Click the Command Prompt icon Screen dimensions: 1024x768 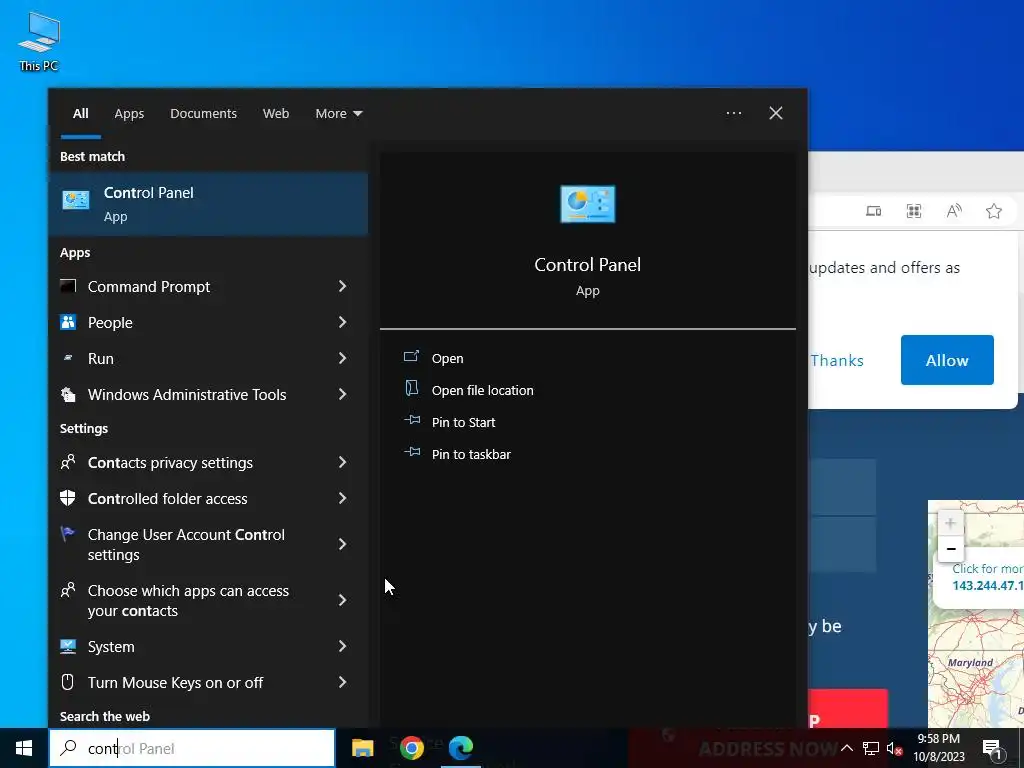(x=68, y=286)
